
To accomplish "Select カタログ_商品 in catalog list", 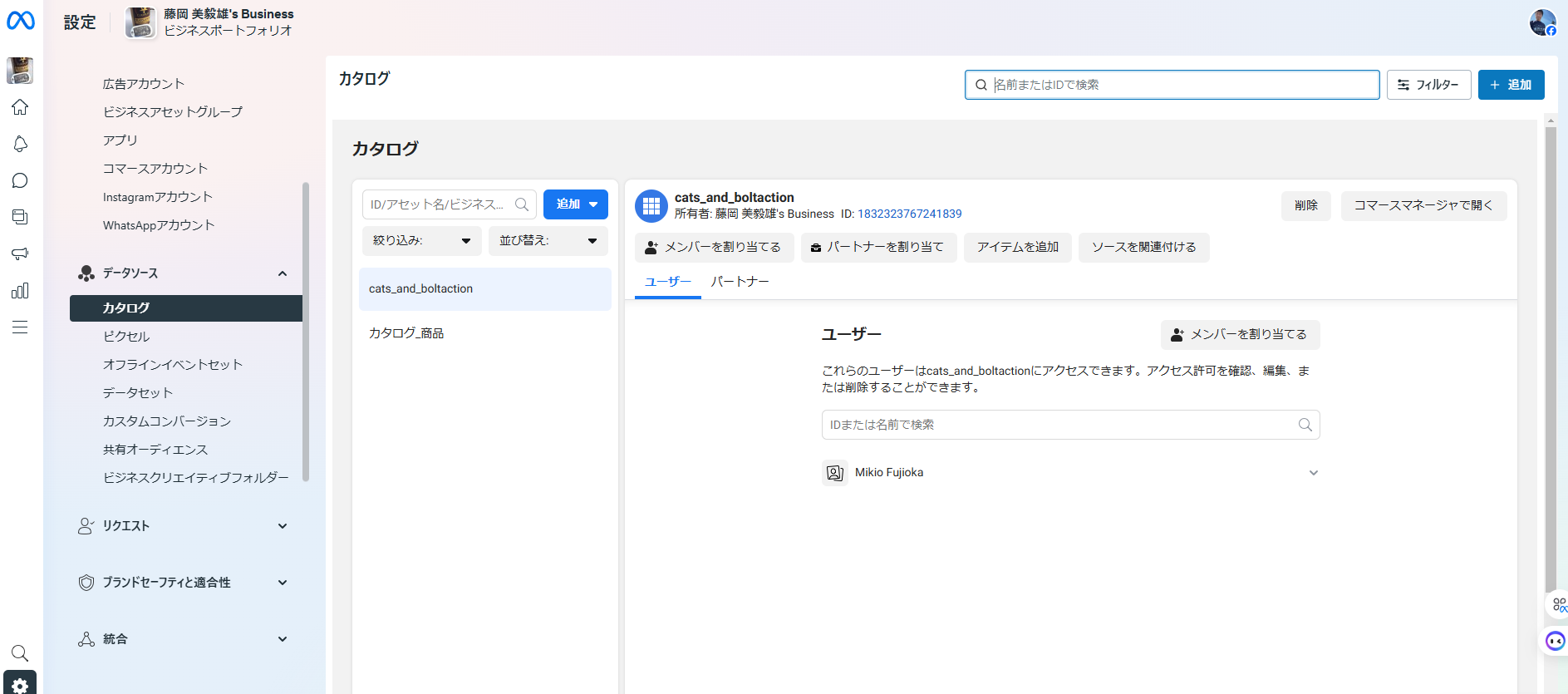I will tap(485, 333).
